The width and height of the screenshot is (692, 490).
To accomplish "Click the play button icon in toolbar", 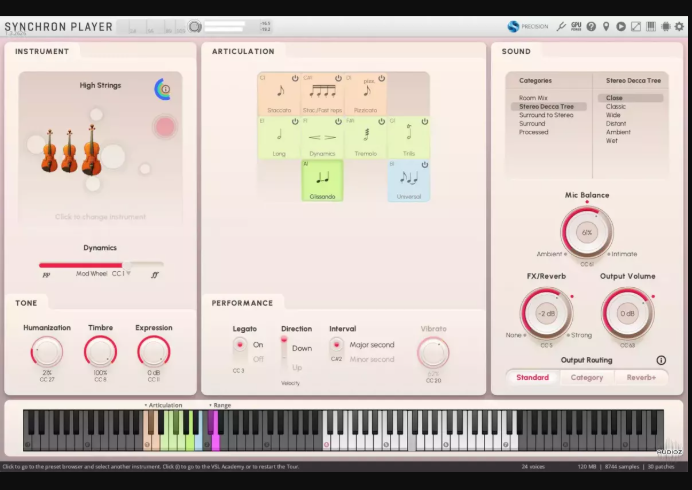I will coord(621,26).
